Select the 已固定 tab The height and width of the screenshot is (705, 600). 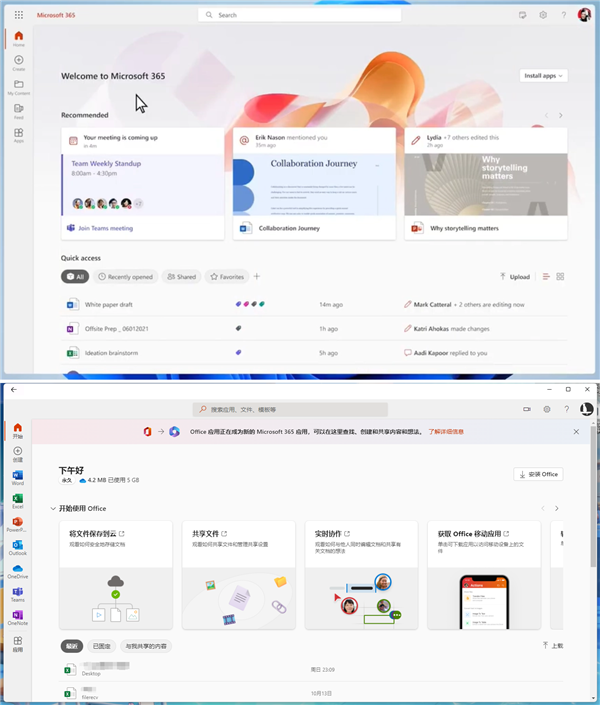pos(102,646)
